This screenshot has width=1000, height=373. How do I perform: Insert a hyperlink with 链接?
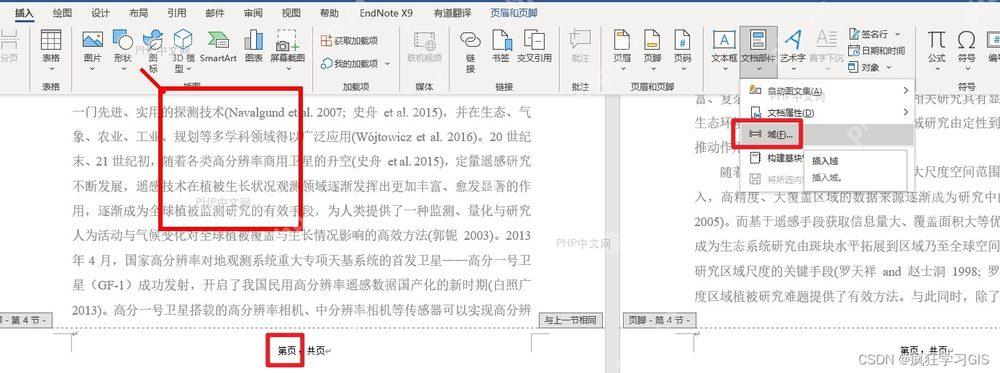click(x=470, y=51)
